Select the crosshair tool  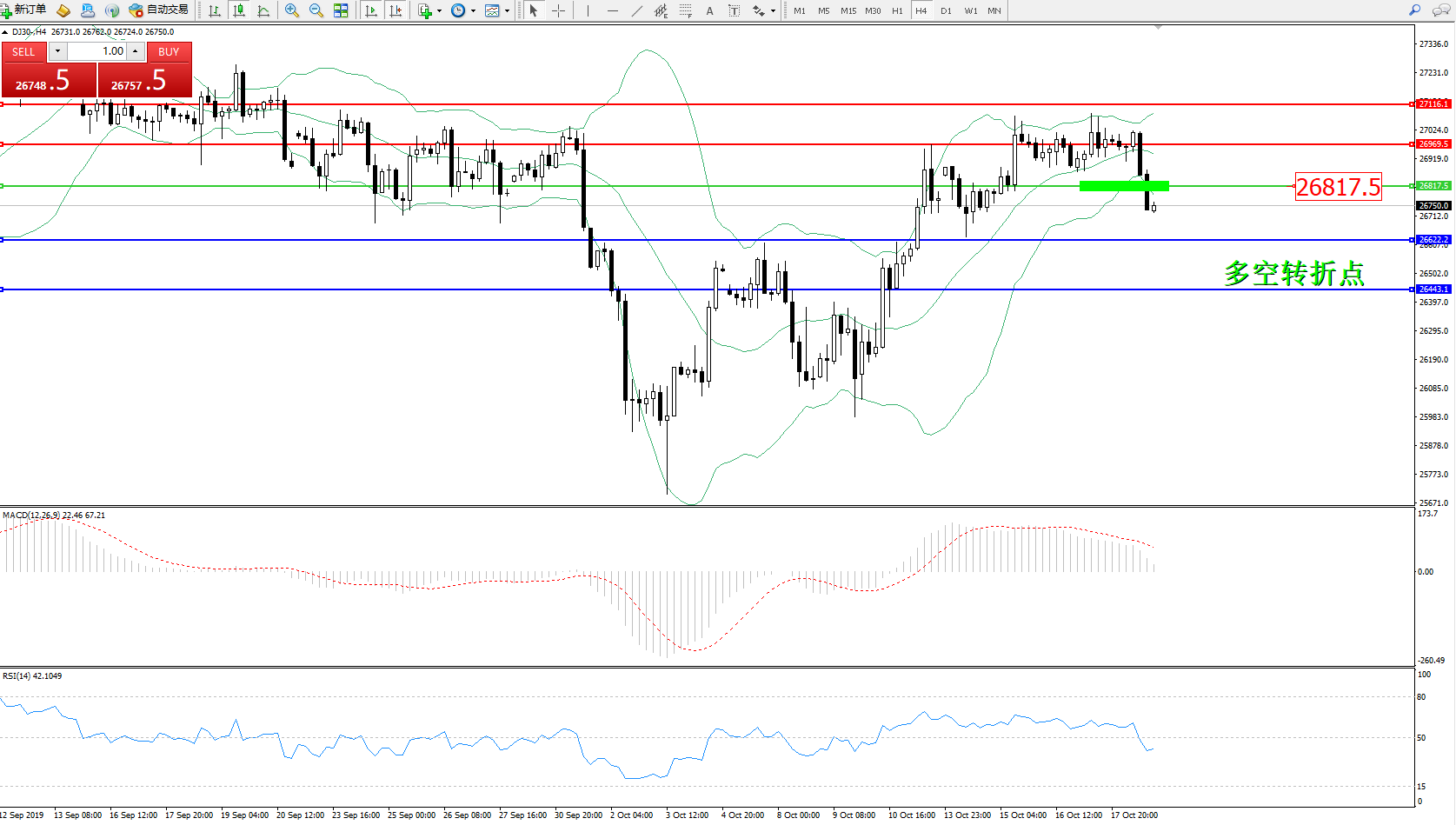click(558, 10)
